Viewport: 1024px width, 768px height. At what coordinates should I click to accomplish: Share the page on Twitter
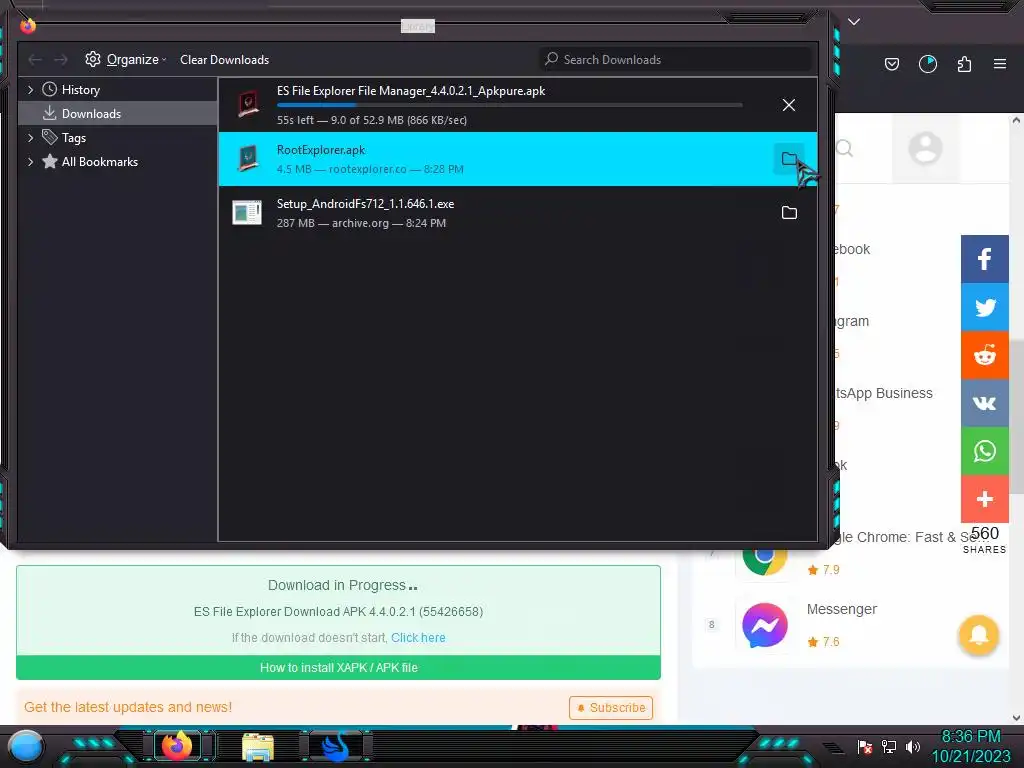coord(985,307)
